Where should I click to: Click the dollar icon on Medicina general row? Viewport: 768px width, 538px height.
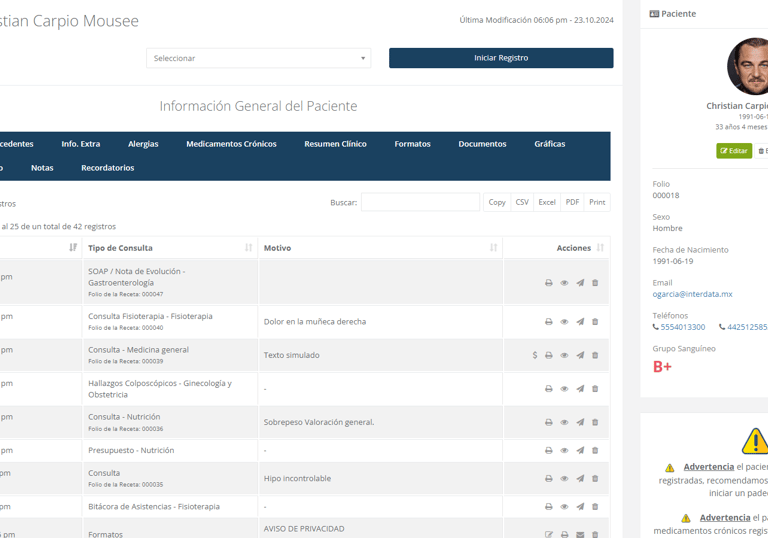pyautogui.click(x=535, y=355)
